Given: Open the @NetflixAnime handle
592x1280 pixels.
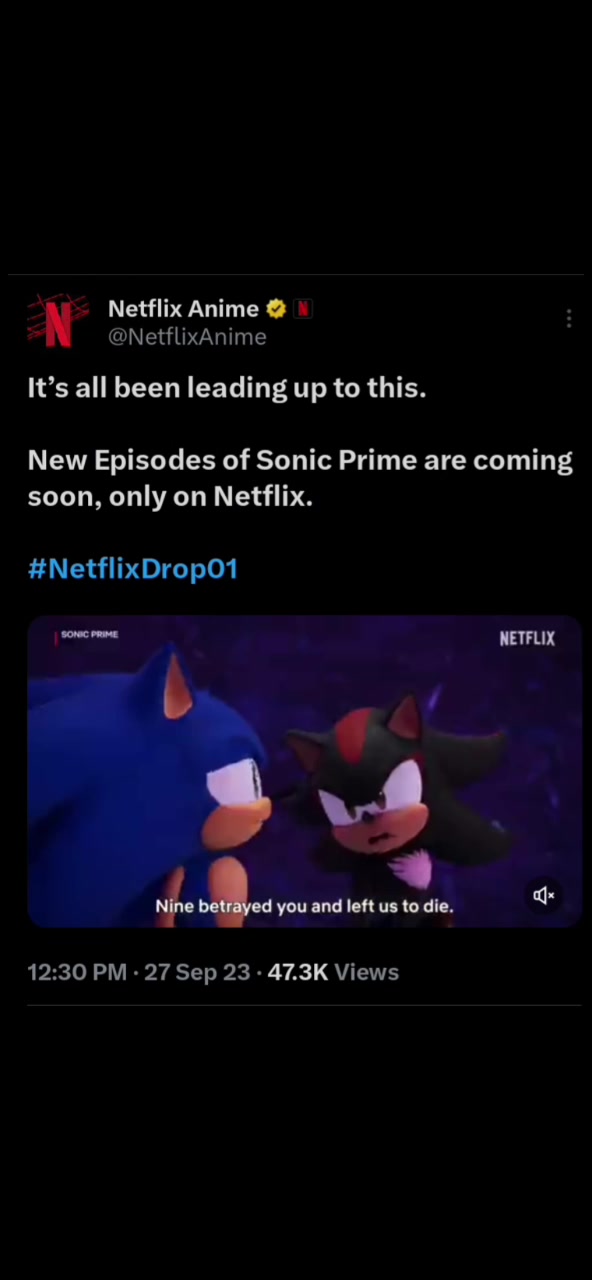Looking at the screenshot, I should click(x=187, y=337).
